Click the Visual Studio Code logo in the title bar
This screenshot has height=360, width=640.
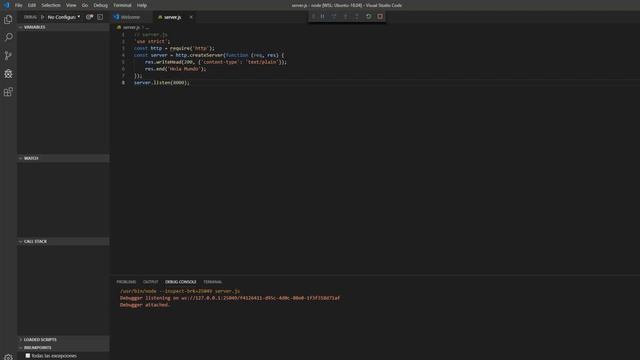pos(7,5)
